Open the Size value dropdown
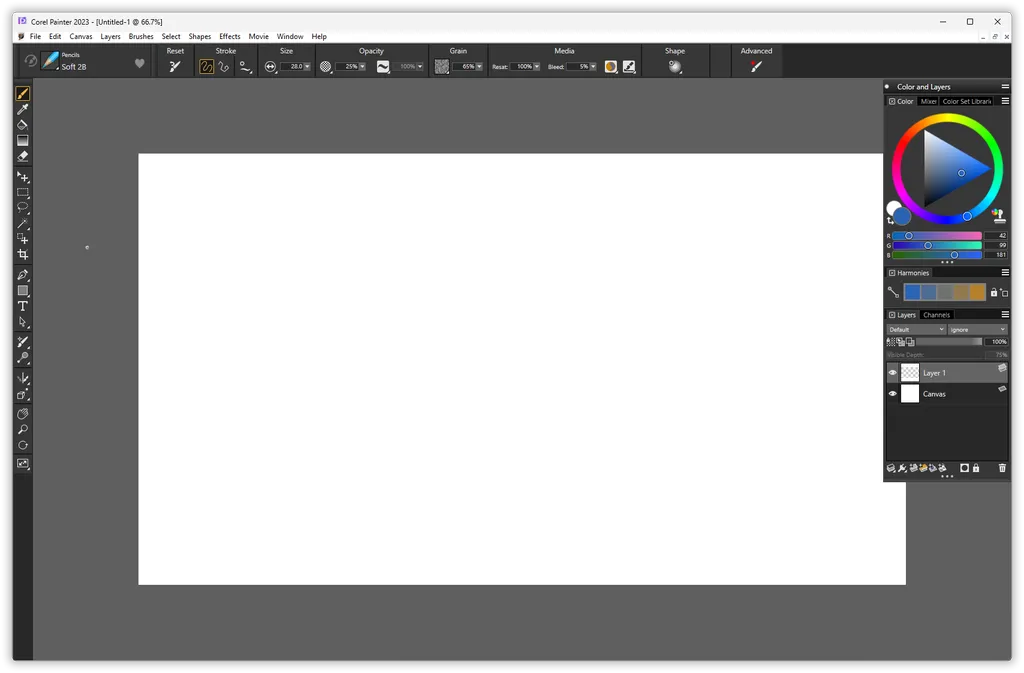Image resolution: width=1024 pixels, height=673 pixels. pyautogui.click(x=307, y=67)
